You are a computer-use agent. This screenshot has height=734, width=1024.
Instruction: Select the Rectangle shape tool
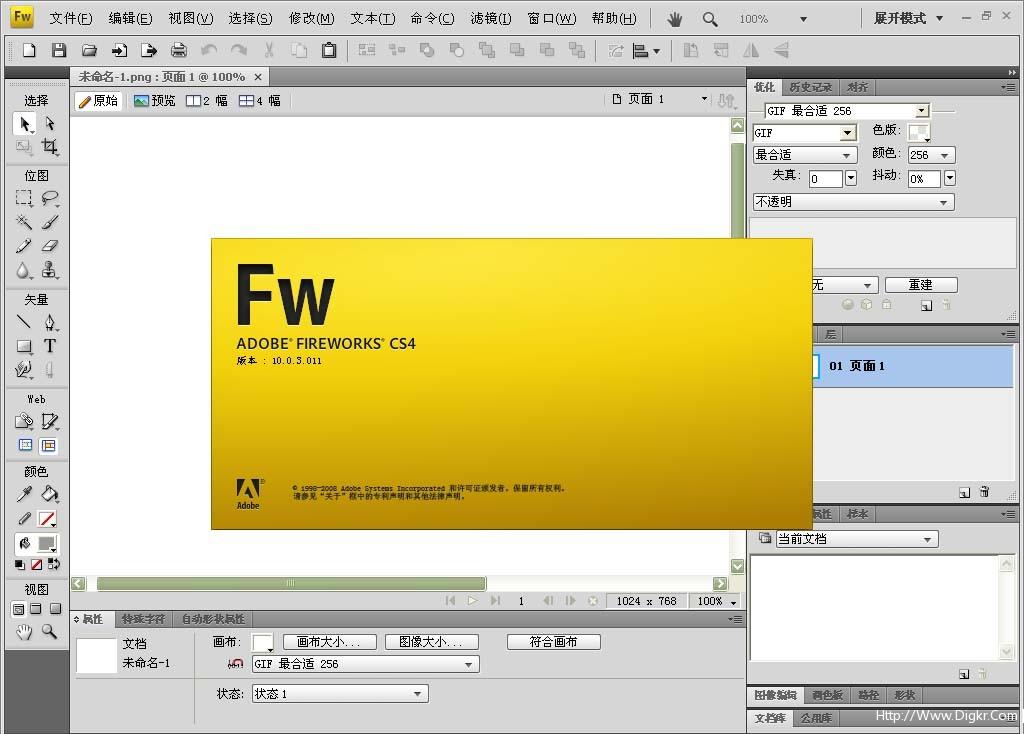click(x=24, y=346)
